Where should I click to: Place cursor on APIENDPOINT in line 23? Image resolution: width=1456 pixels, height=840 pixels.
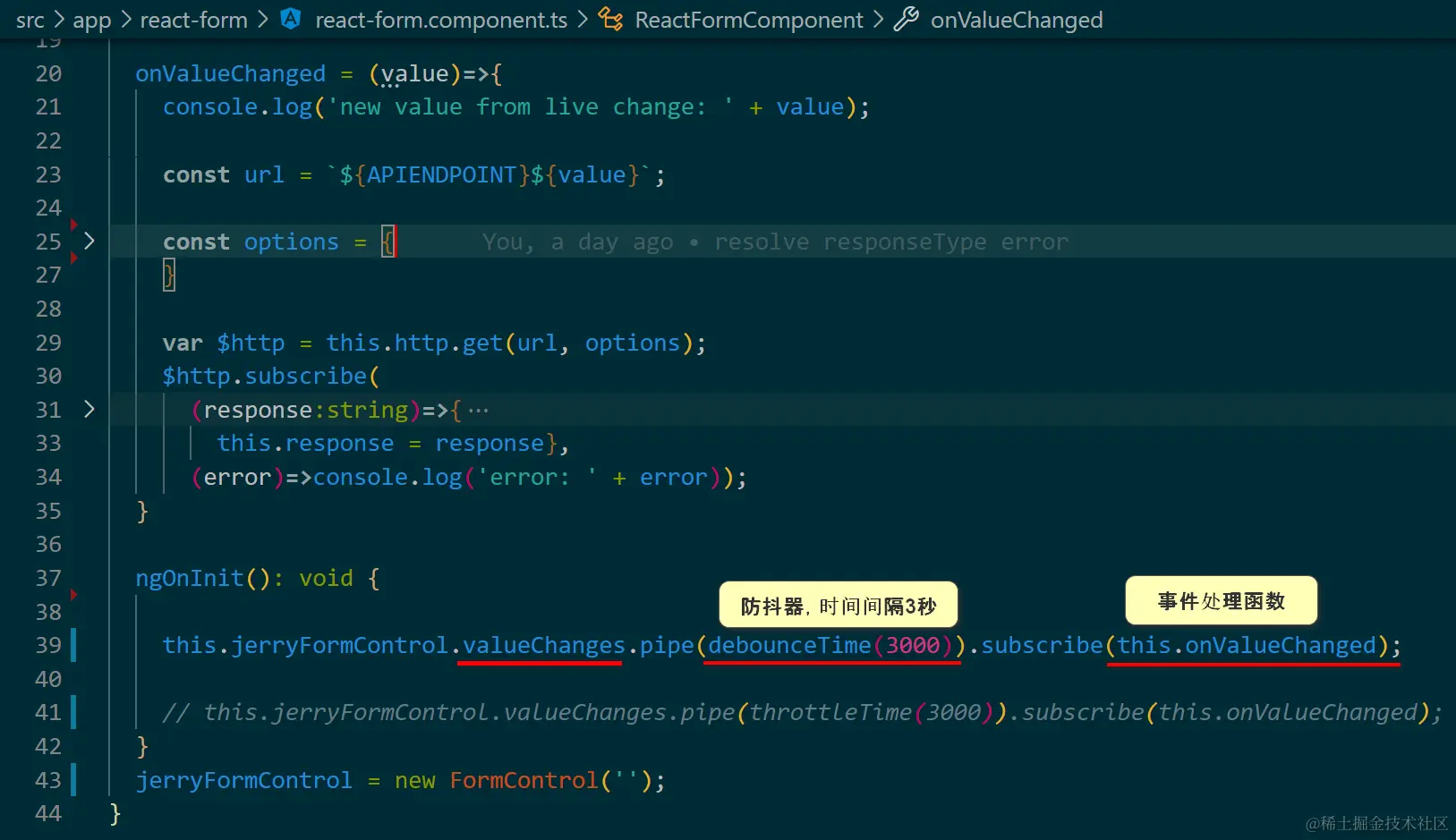coord(442,174)
